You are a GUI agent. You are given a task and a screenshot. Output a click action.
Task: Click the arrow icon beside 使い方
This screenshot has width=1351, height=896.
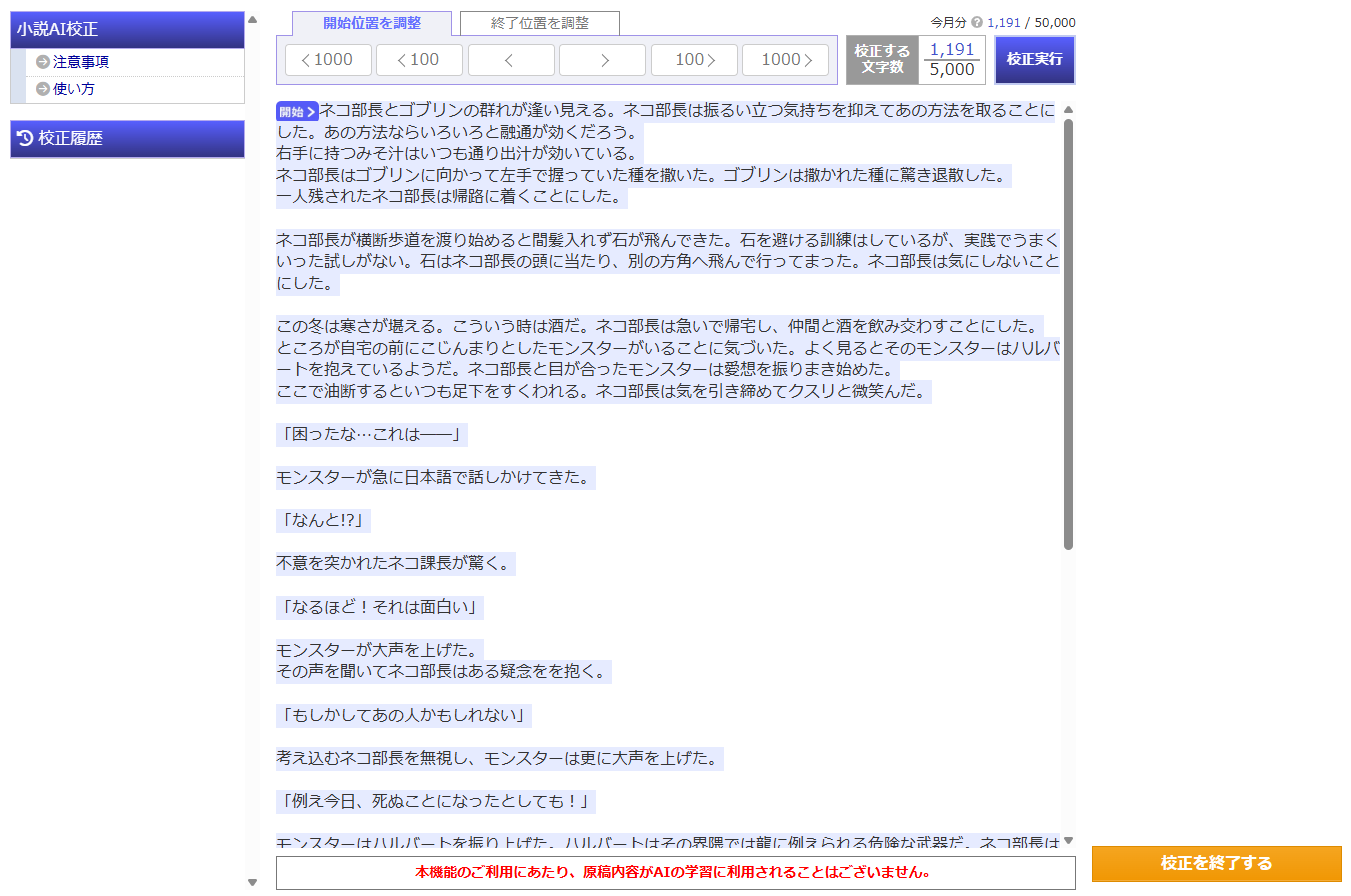43,89
